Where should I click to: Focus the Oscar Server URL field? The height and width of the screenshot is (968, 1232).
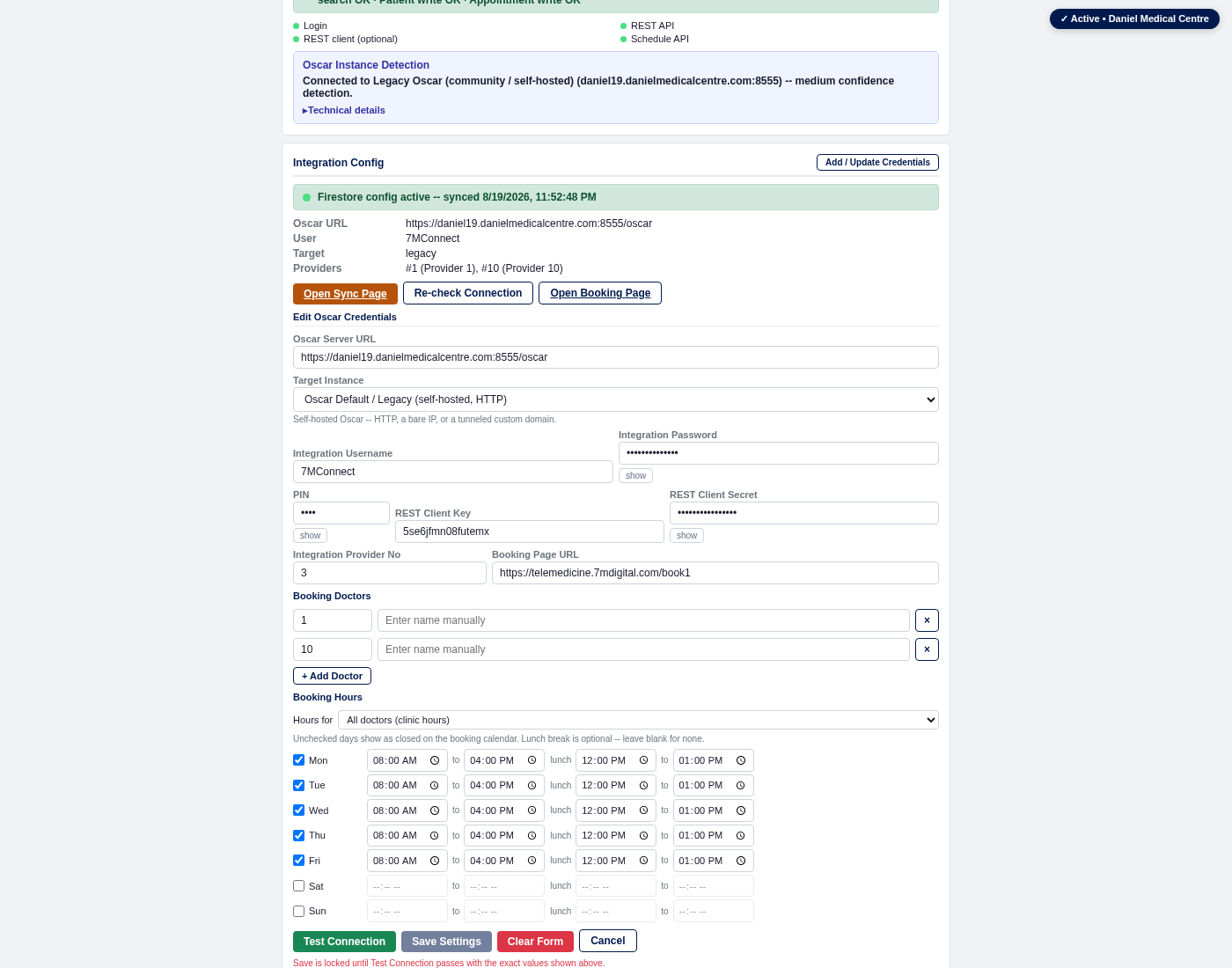point(616,357)
